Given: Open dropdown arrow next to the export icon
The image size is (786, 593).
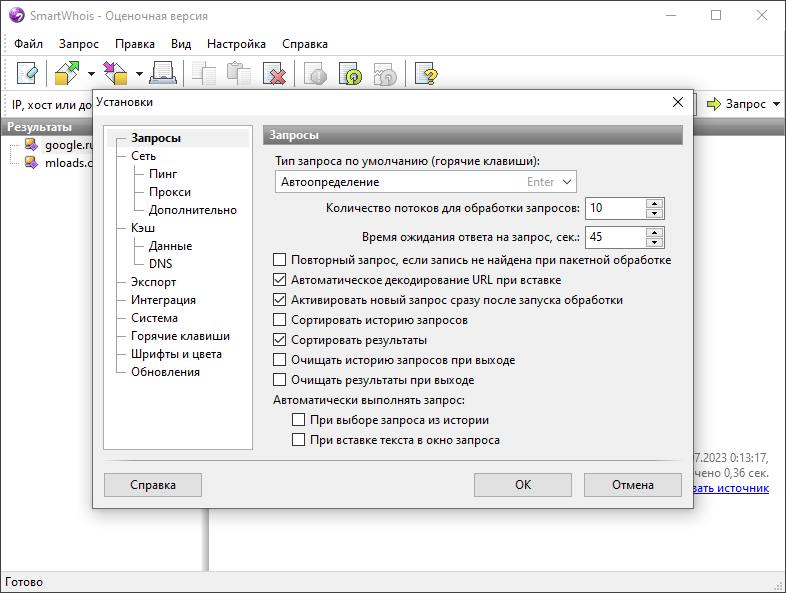Looking at the screenshot, I should tap(91, 73).
